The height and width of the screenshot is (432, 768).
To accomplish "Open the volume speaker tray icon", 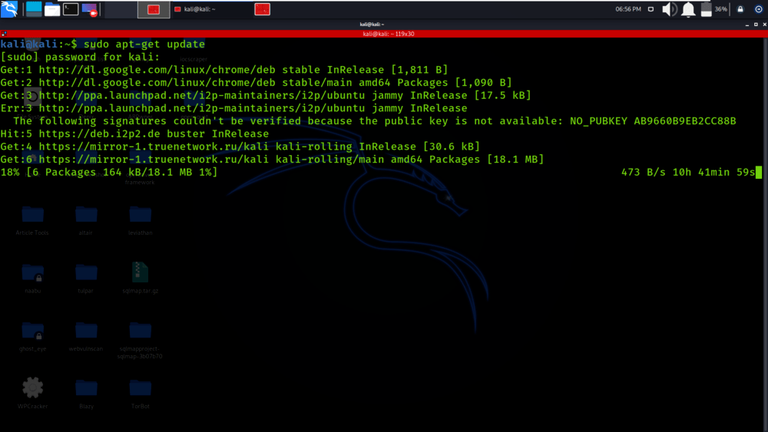I will pyautogui.click(x=669, y=9).
